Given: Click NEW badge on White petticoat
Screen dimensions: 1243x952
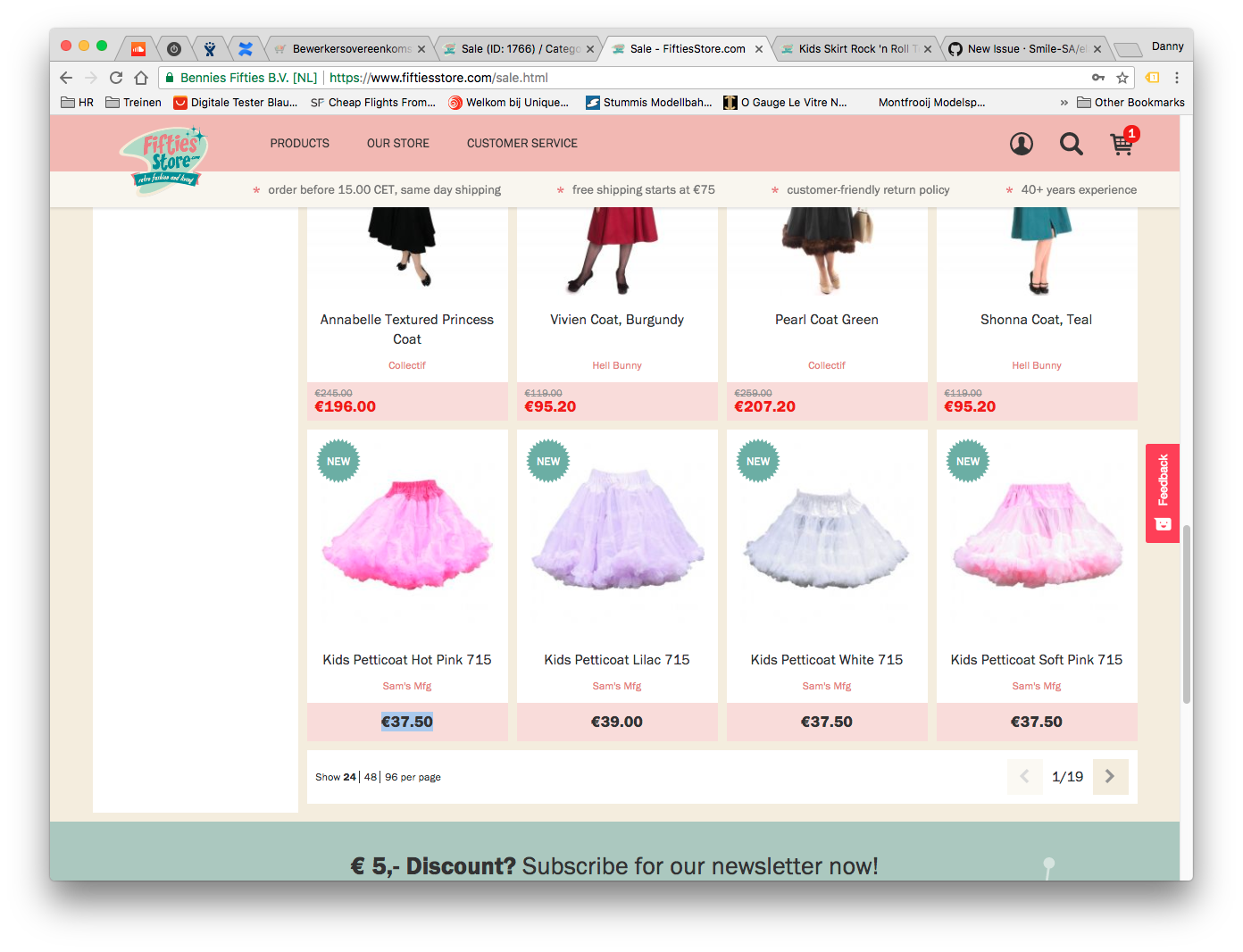Looking at the screenshot, I should point(758,461).
